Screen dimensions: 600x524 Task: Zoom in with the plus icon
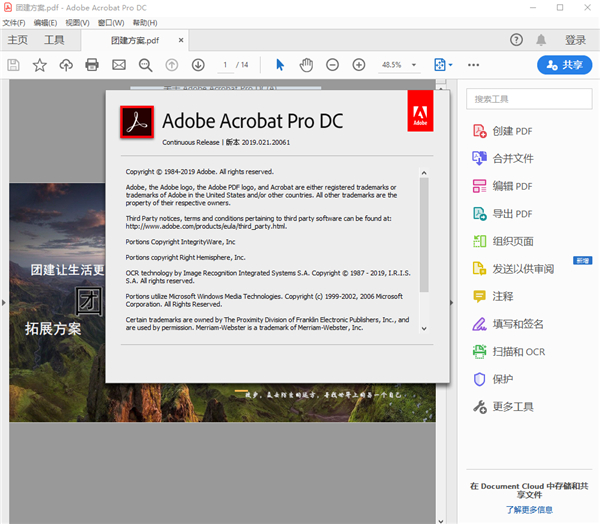coord(359,65)
